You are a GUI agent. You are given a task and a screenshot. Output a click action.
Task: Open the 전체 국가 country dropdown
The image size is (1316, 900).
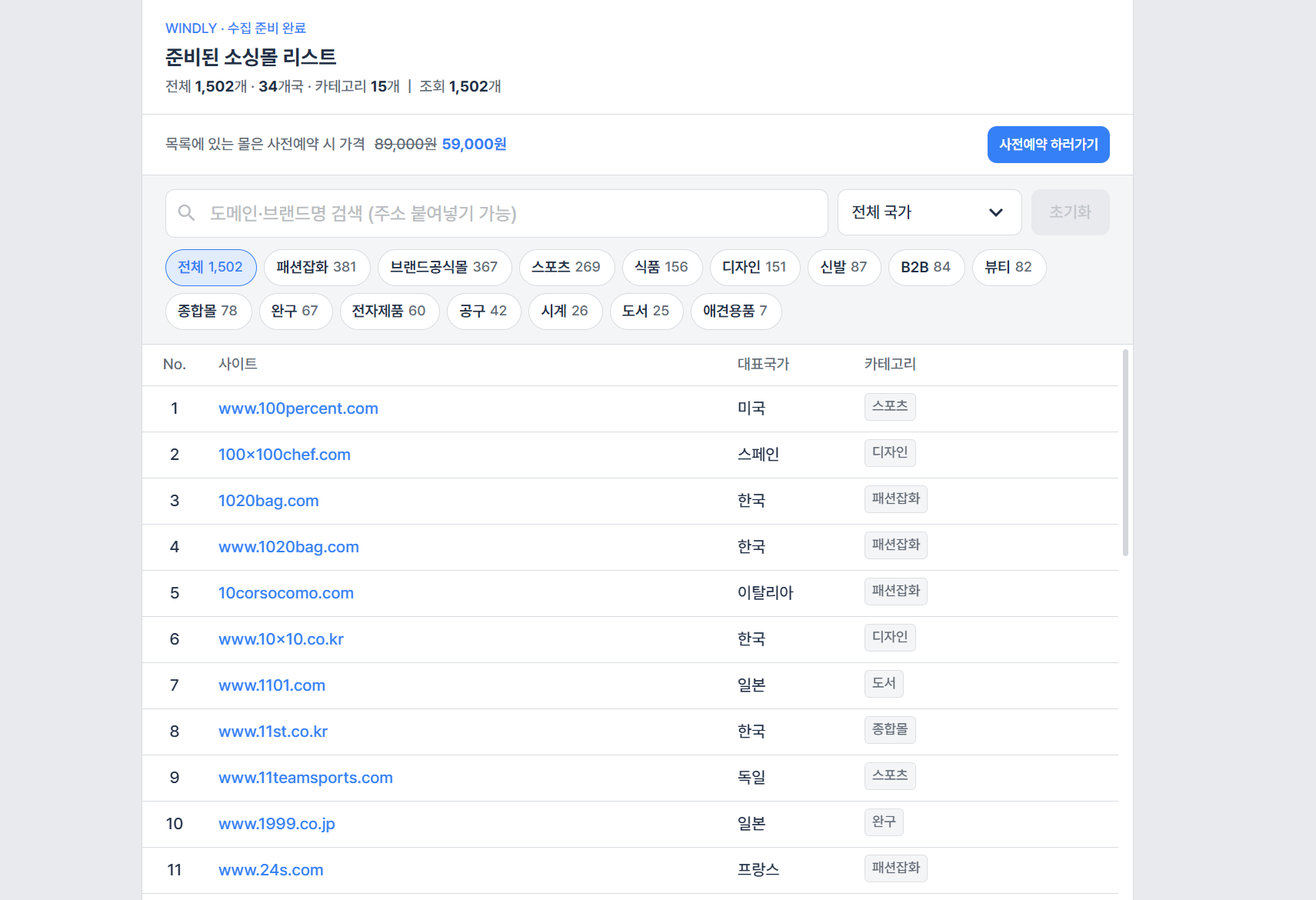pyautogui.click(x=929, y=212)
